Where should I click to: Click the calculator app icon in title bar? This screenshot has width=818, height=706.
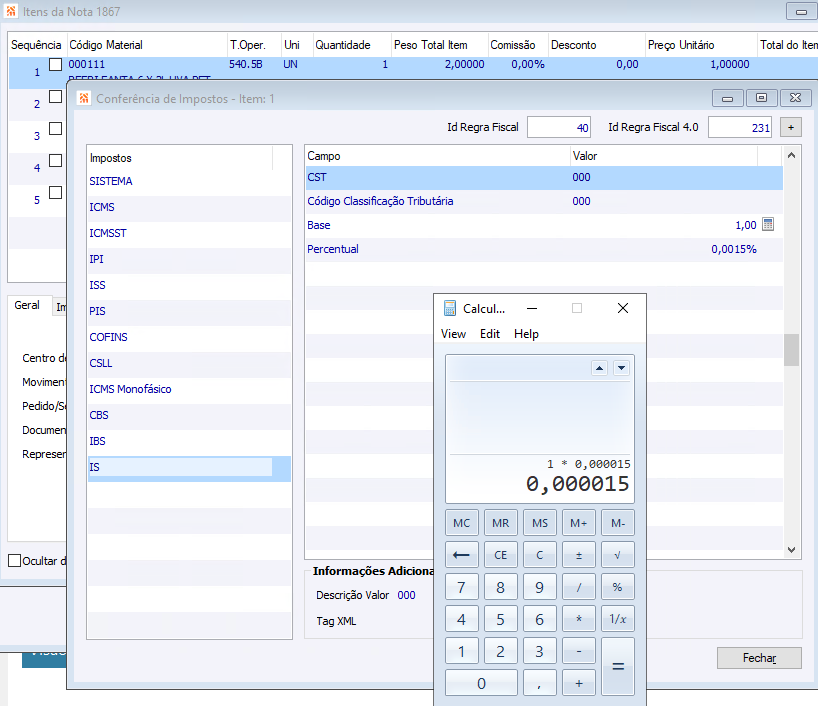coord(449,308)
